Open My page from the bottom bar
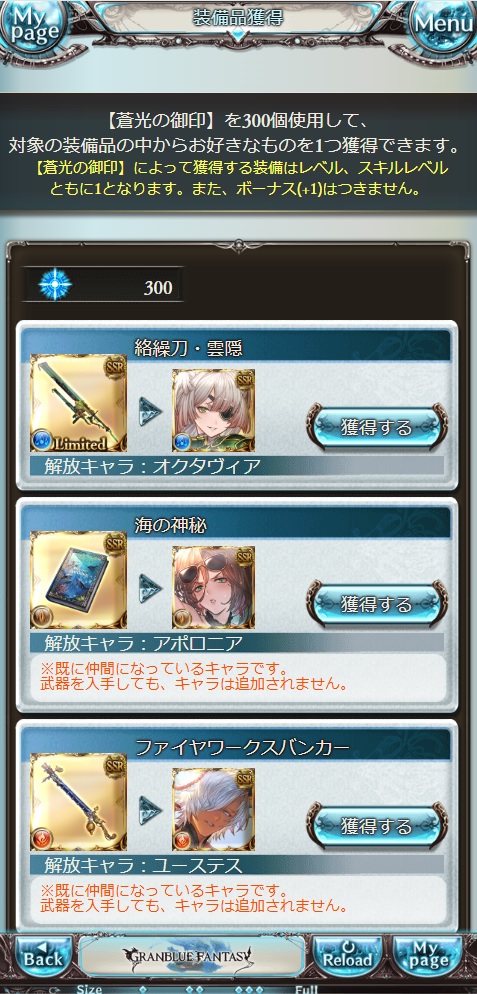Screen dimensions: 477x994 pyautogui.click(x=427, y=956)
